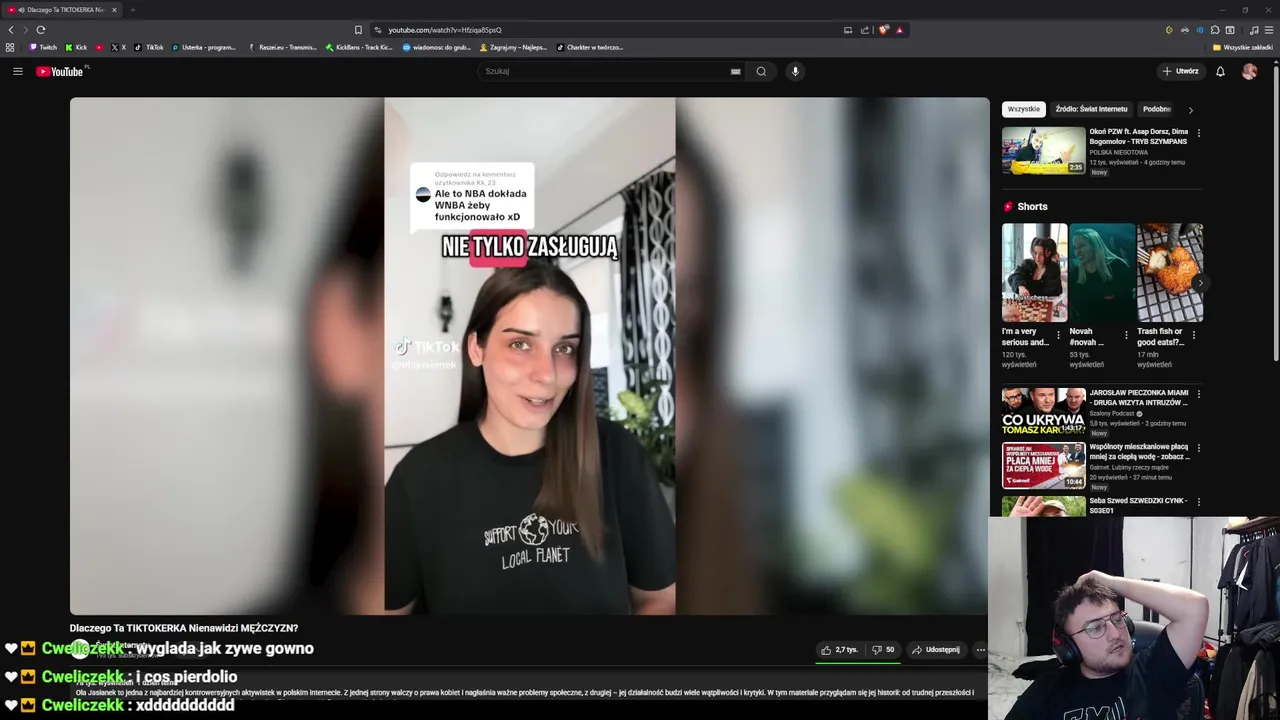
Task: Open the options menu for the JAROSŁAW PIECZONKA video
Action: point(1198,395)
